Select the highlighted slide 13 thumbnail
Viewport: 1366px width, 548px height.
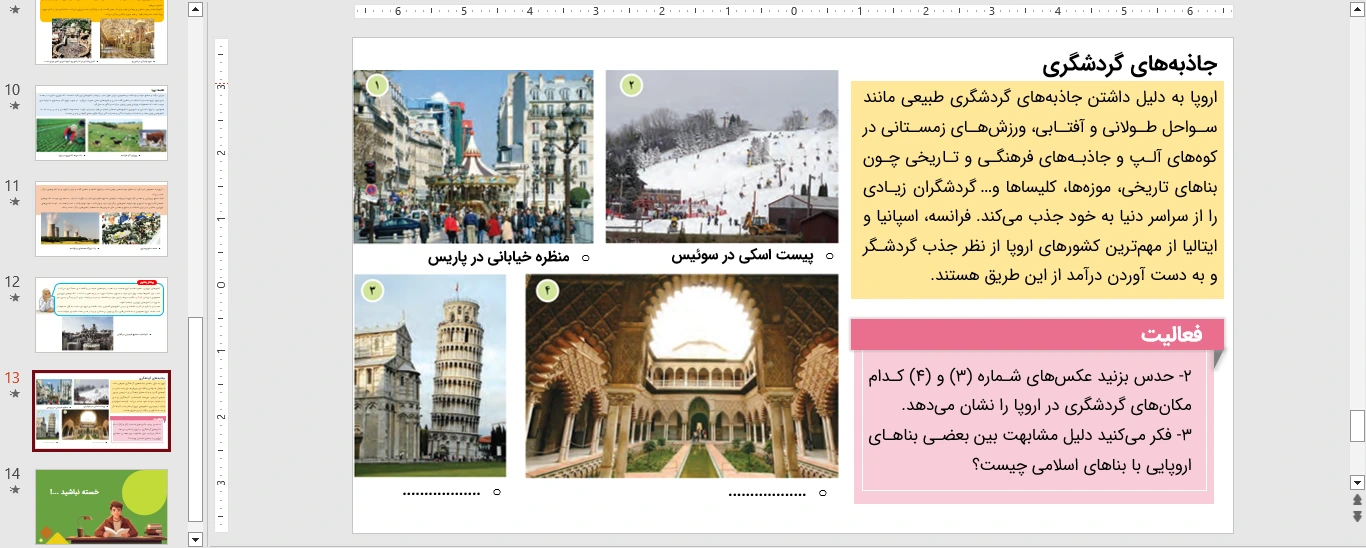coord(101,411)
